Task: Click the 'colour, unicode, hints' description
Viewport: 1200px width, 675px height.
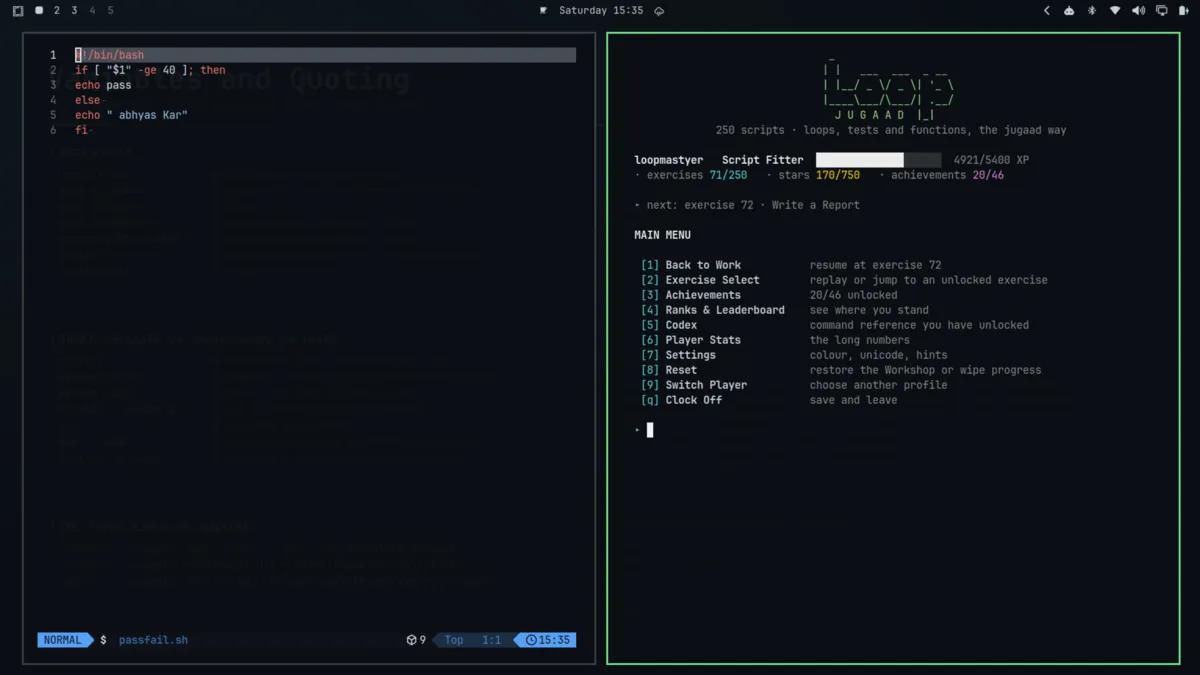Action: [878, 355]
